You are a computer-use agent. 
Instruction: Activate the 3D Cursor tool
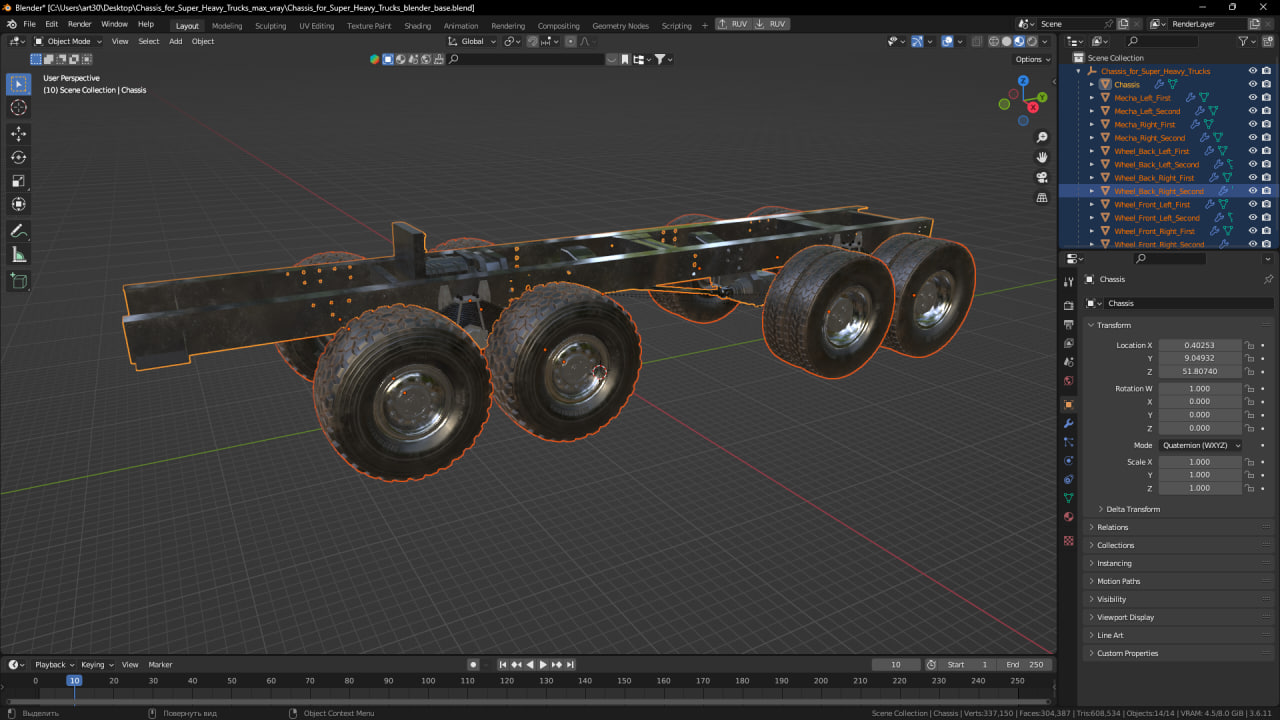point(18,108)
